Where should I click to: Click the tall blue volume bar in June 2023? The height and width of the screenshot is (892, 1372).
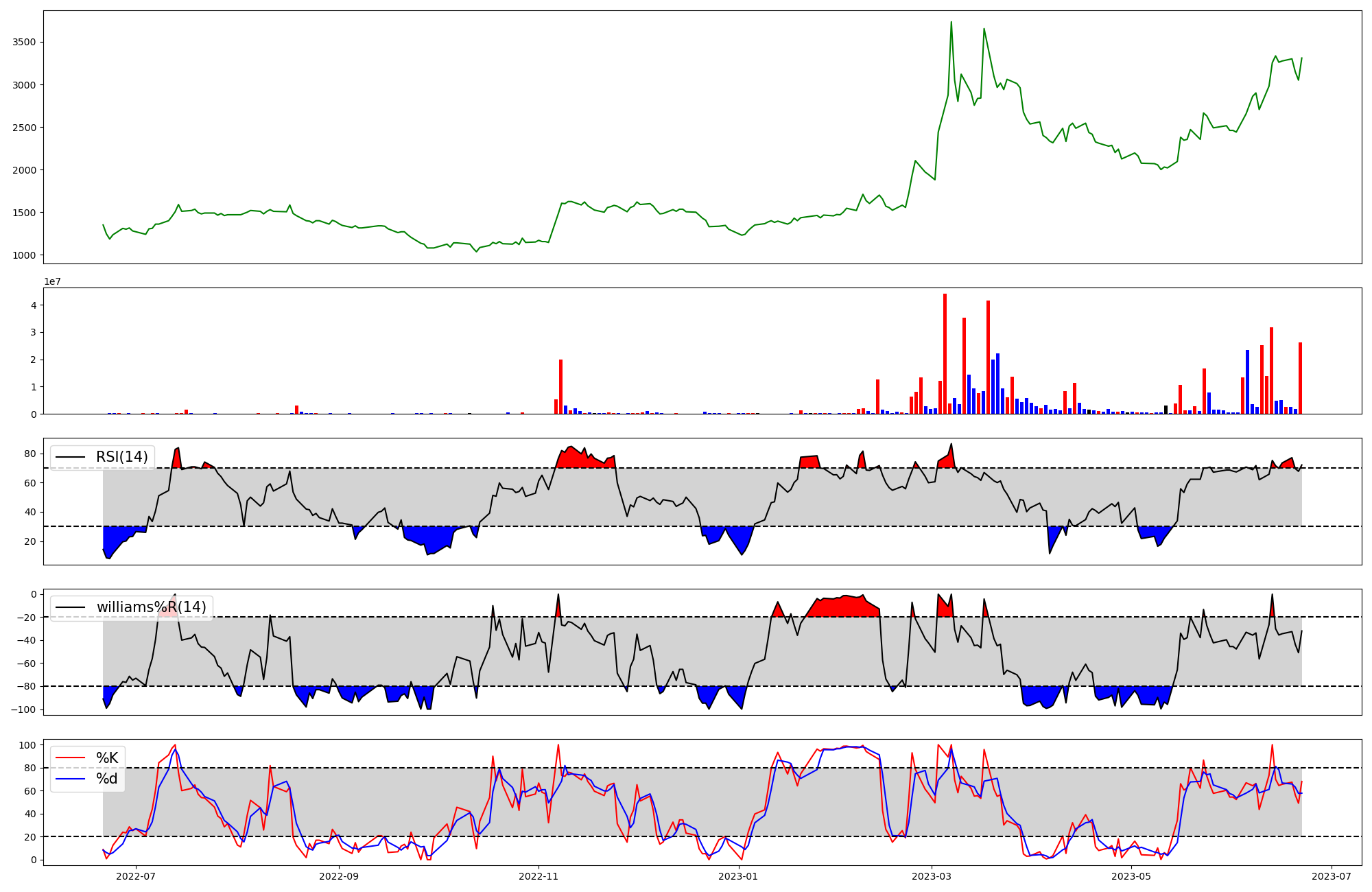click(1247, 382)
